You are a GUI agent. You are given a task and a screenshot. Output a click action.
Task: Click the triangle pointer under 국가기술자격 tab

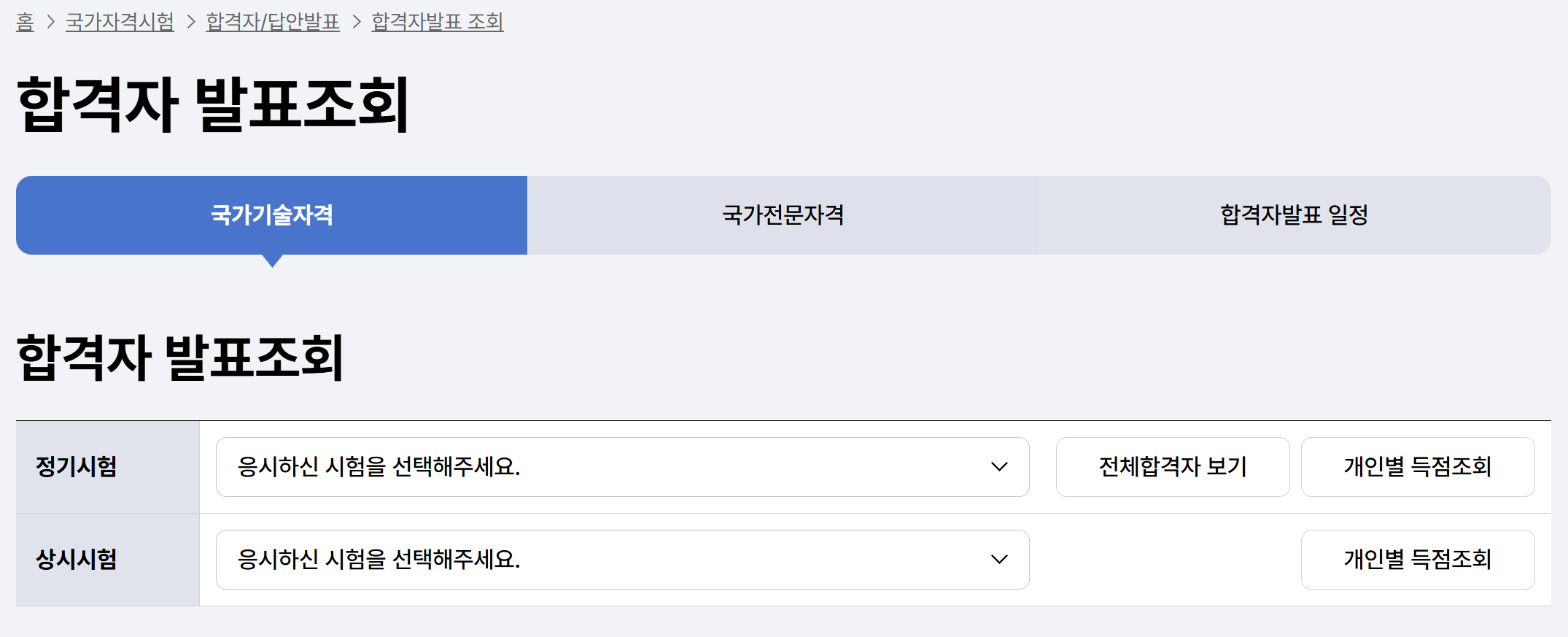[x=272, y=261]
